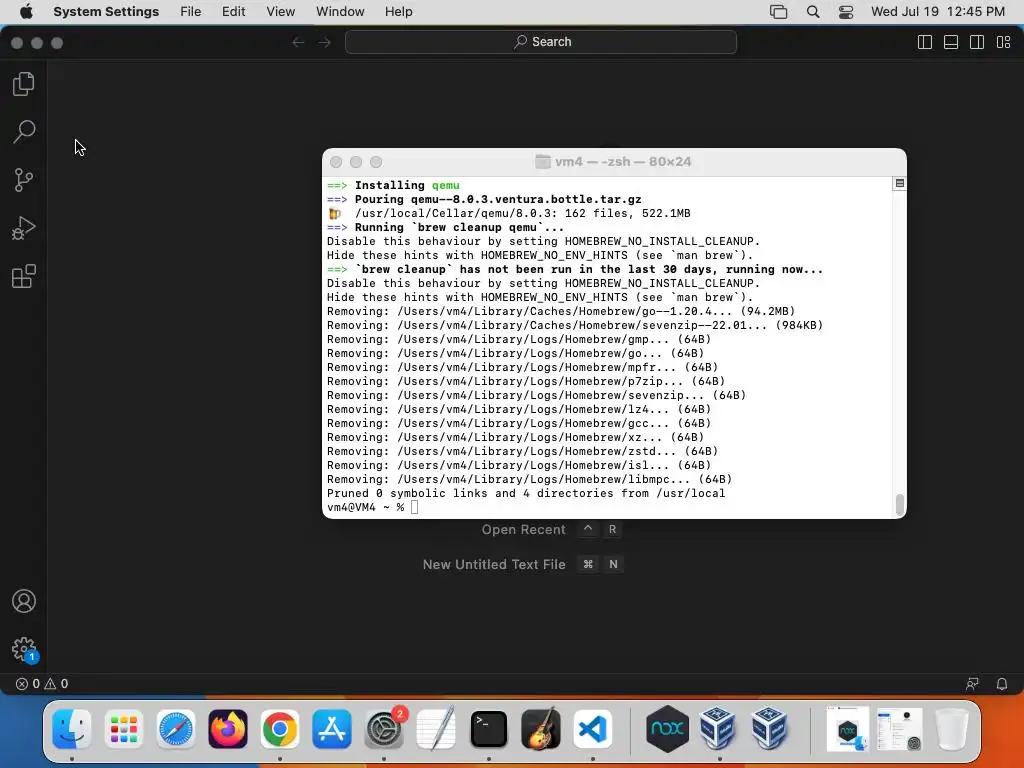Show errors and warnings in status bar
The image size is (1024, 768).
pyautogui.click(x=42, y=684)
